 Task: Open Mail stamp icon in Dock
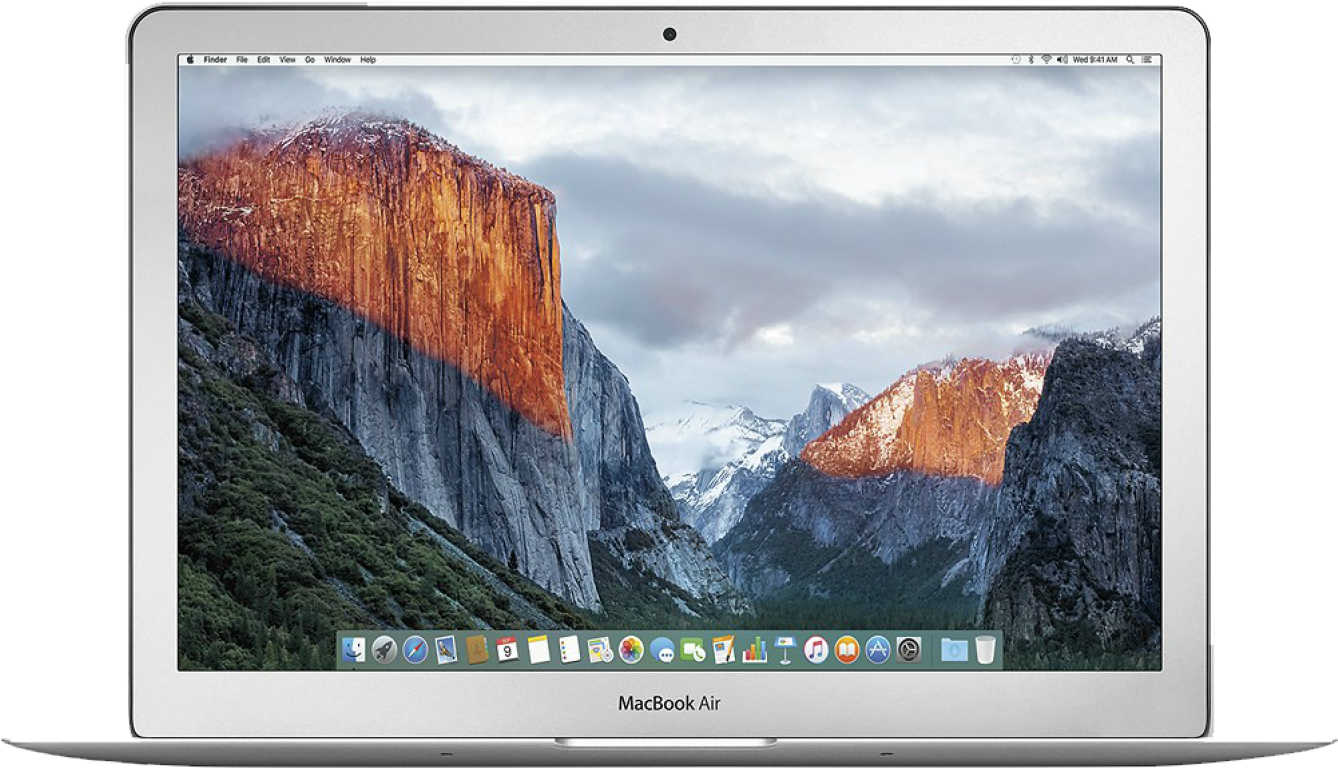(x=446, y=650)
